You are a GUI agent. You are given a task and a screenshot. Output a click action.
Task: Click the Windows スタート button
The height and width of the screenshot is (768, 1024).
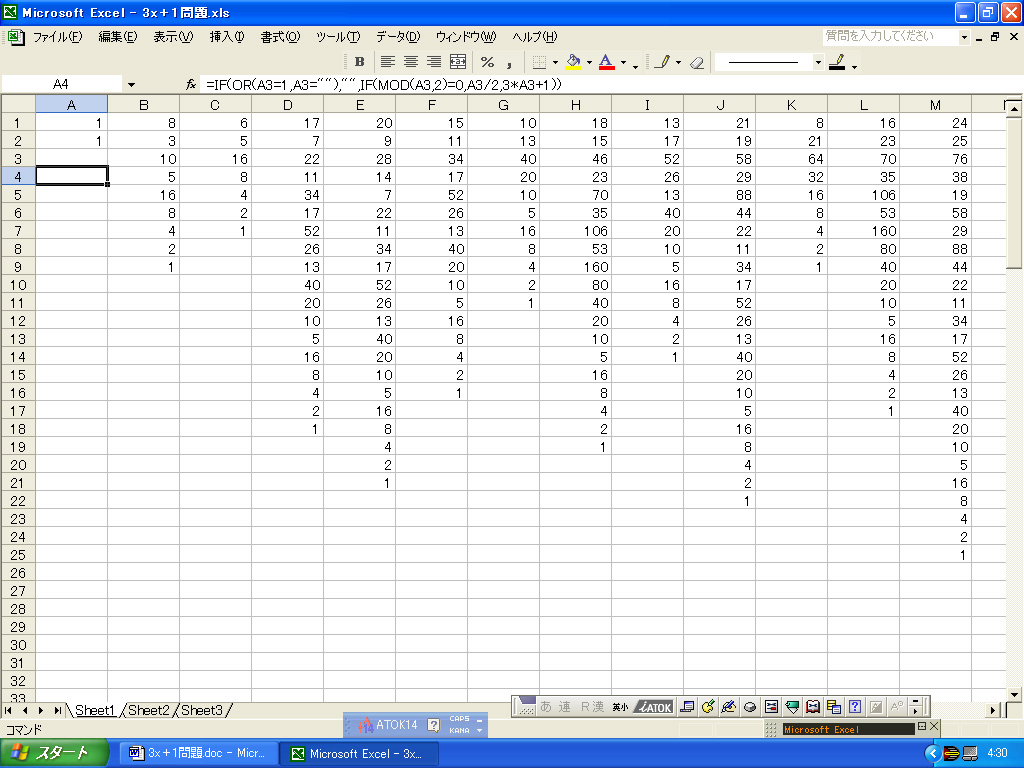point(54,753)
